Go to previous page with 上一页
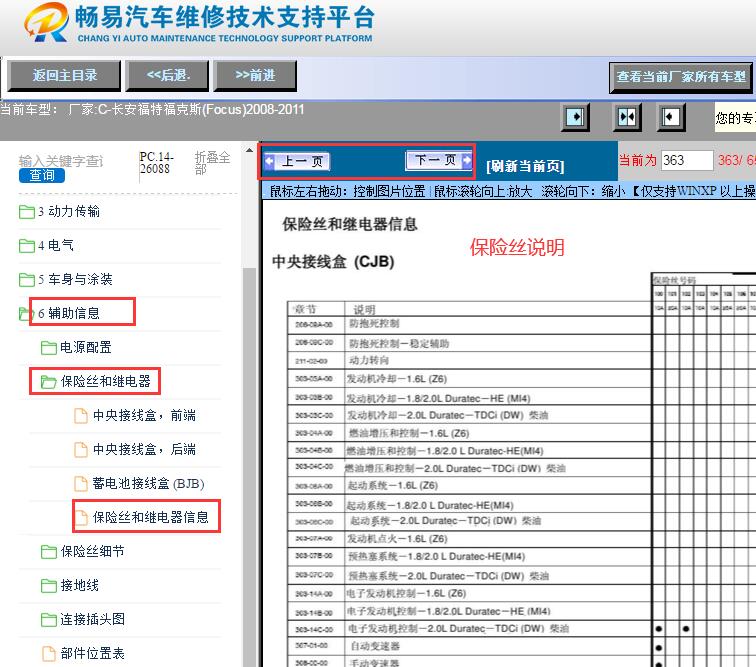Screen dimensions: 756x667 (x=297, y=161)
